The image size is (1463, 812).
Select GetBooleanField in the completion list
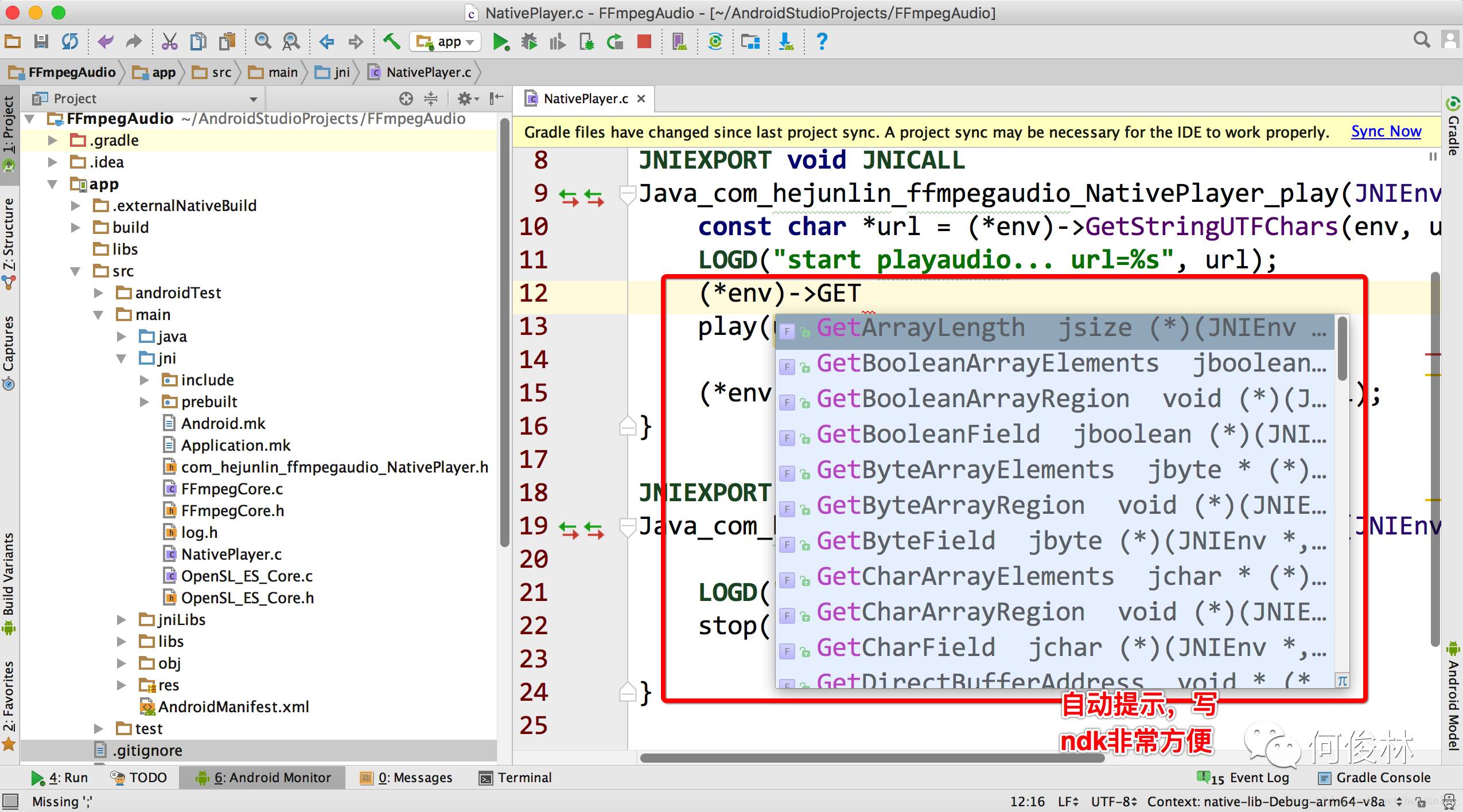point(927,435)
